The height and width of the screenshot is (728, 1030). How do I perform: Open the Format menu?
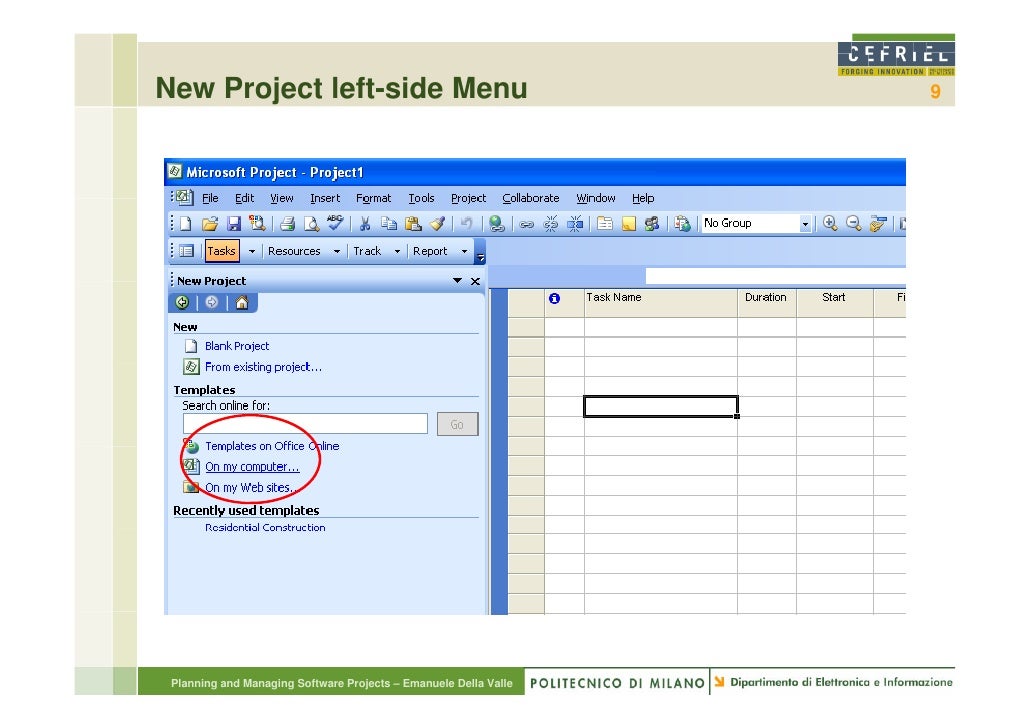[373, 198]
